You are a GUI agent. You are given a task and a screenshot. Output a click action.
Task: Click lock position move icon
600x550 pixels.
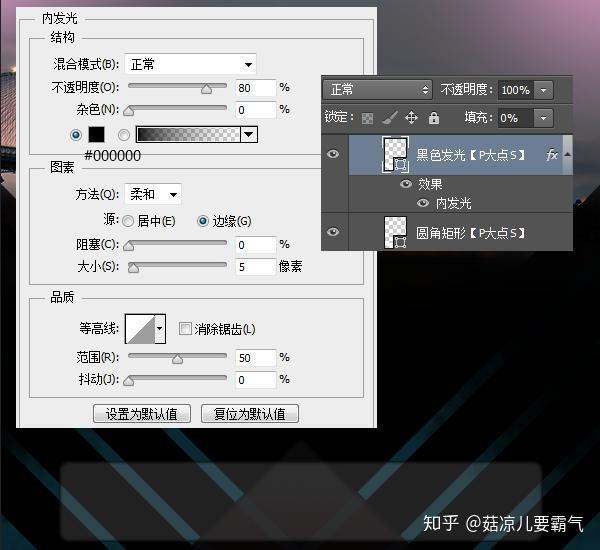click(x=411, y=118)
